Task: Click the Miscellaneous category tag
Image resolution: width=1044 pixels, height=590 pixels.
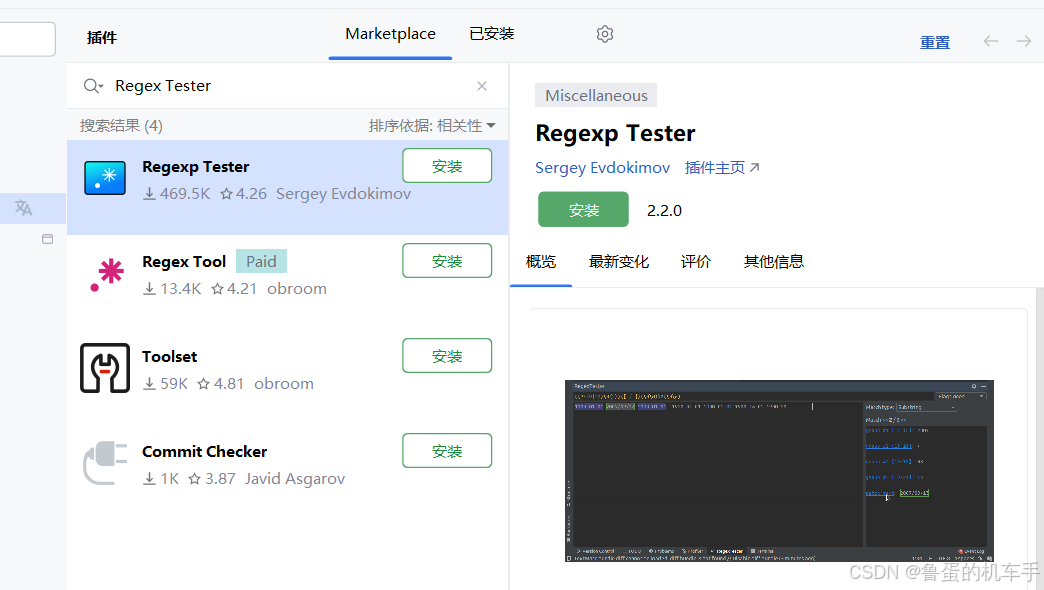Action: pos(596,95)
